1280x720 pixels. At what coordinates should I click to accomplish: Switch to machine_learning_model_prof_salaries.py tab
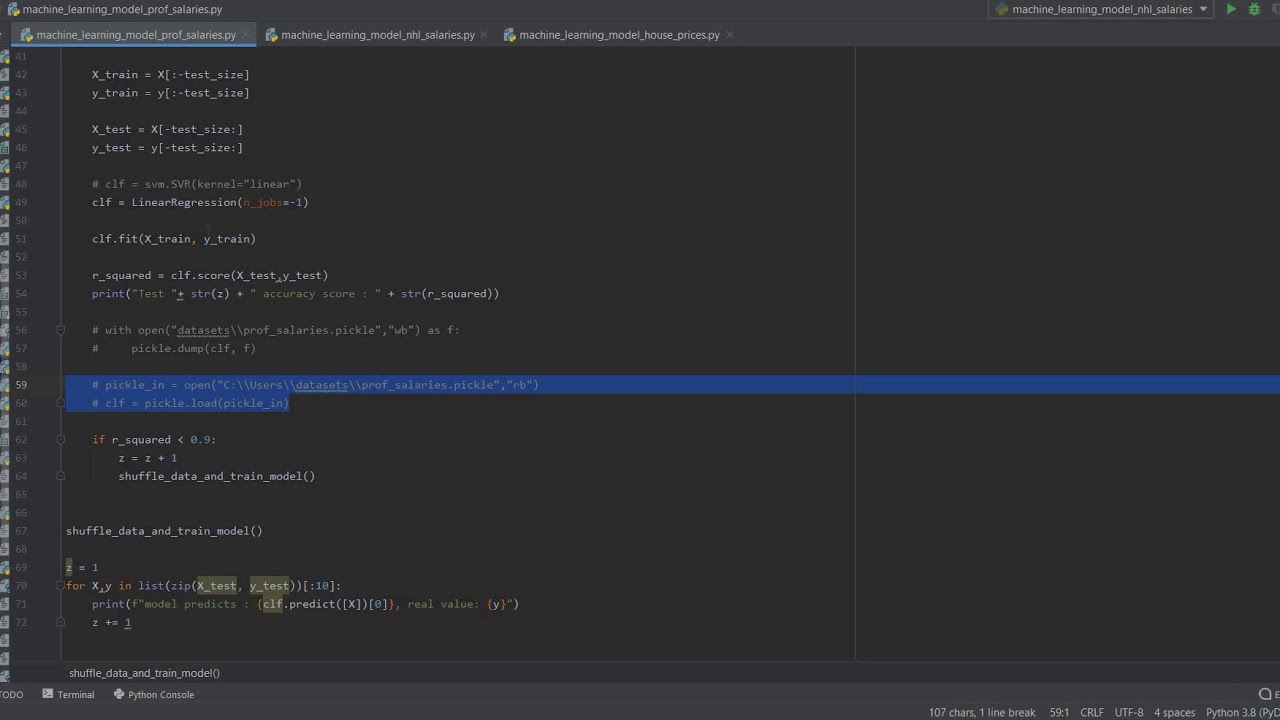(136, 35)
